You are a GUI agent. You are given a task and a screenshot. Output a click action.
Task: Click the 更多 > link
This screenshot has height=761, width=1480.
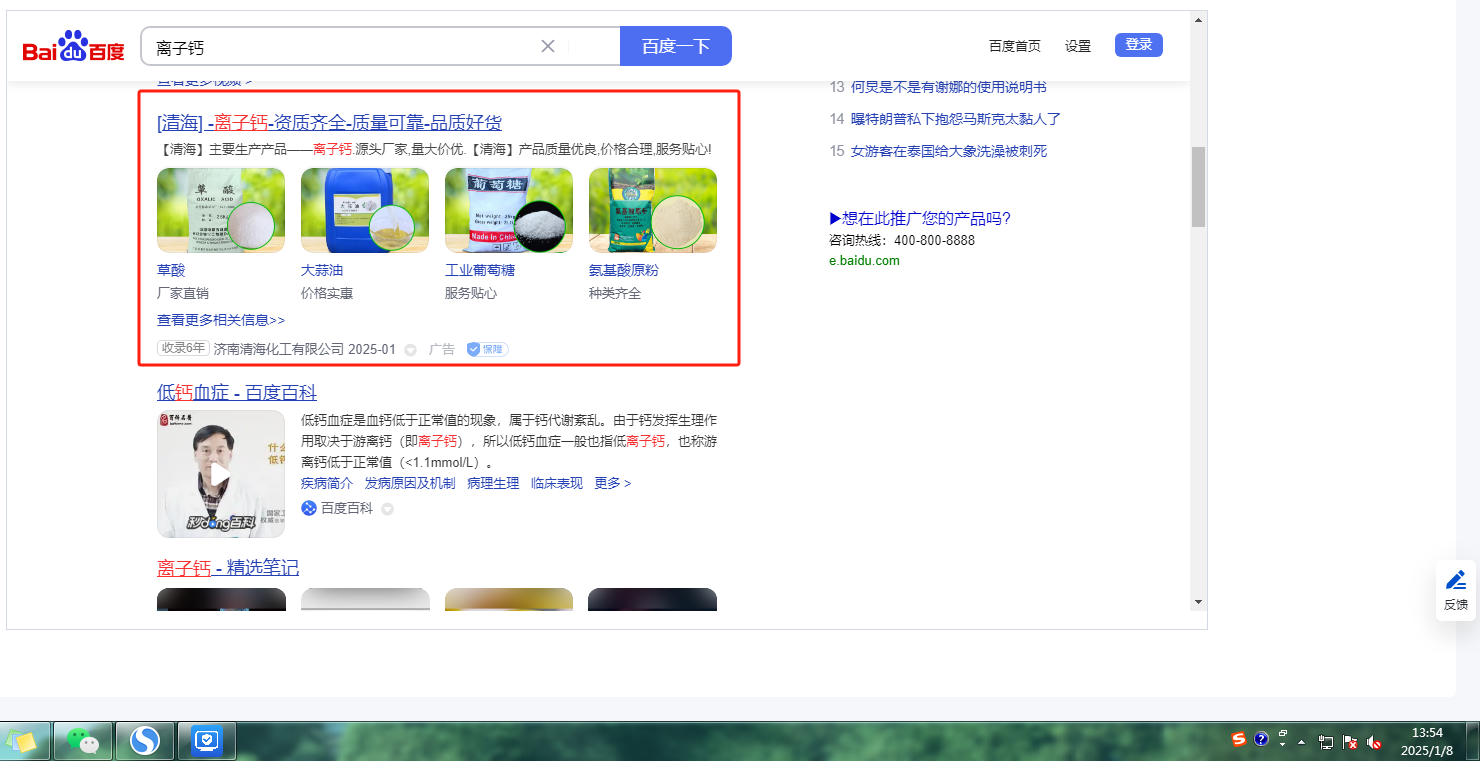pos(613,483)
